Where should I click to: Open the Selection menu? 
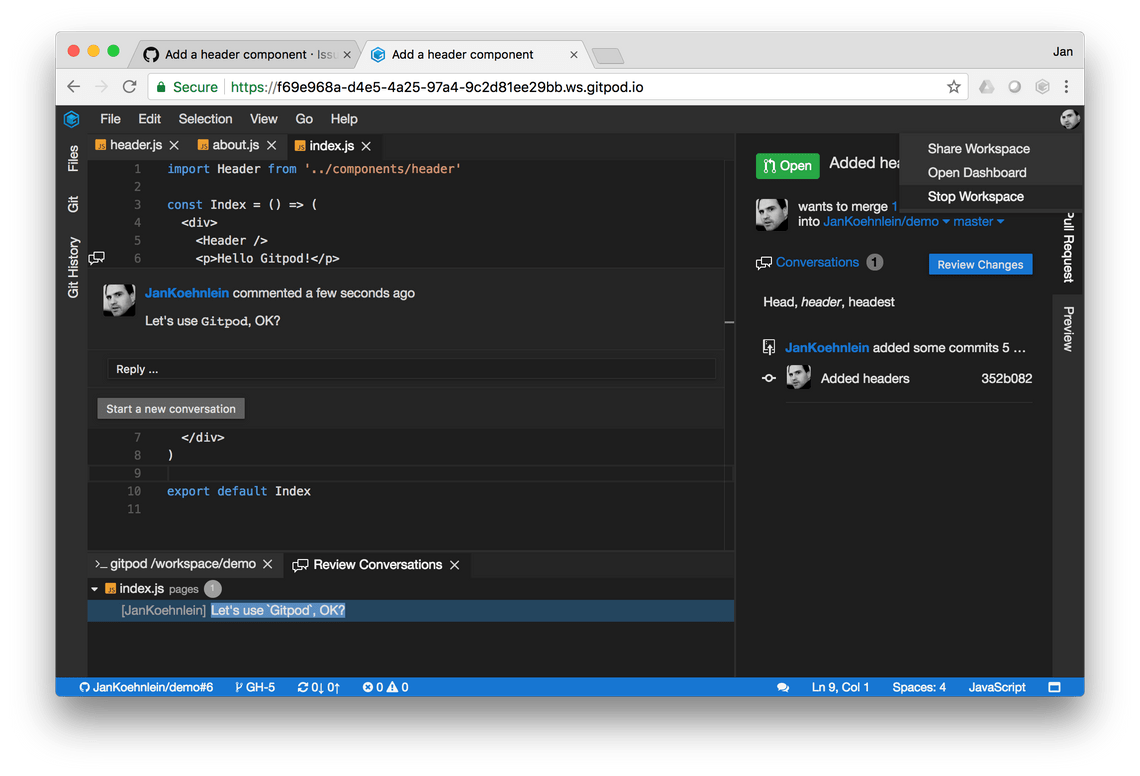[x=206, y=119]
